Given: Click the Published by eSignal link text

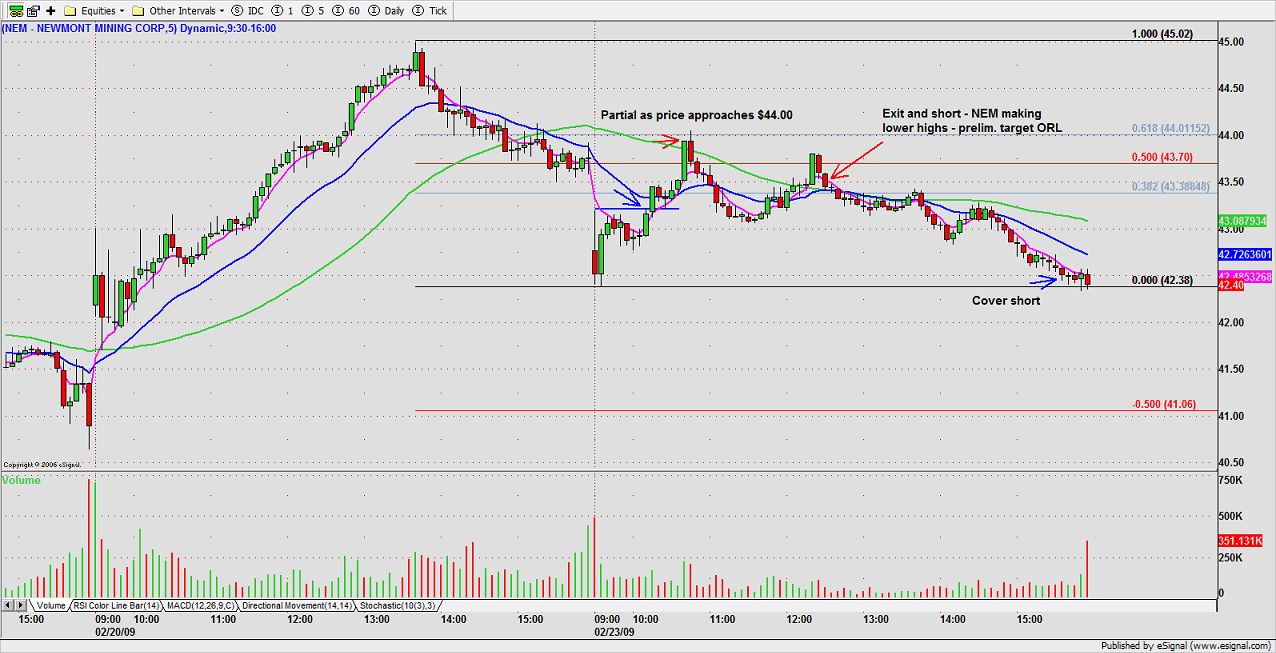Looking at the screenshot, I should click(1184, 645).
